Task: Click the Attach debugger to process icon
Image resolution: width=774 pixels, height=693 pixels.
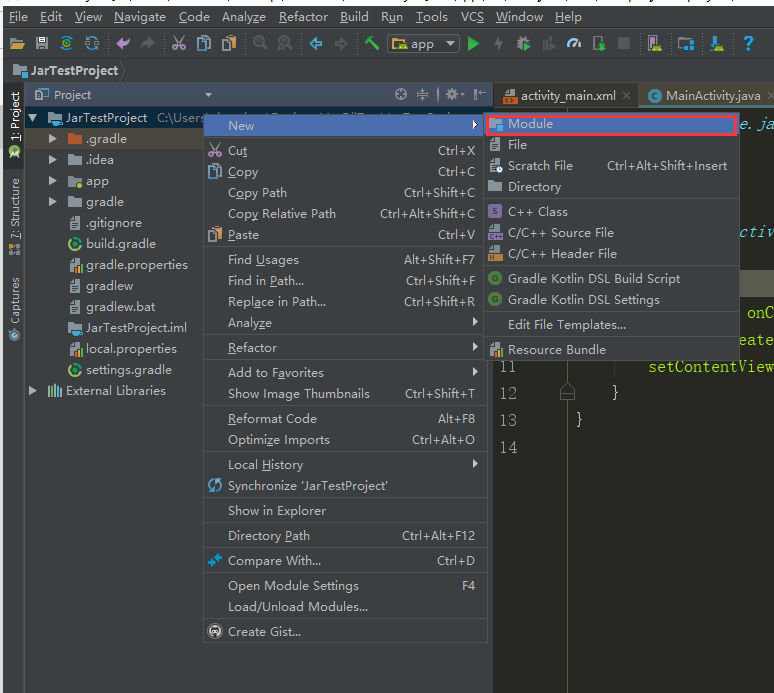Action: [599, 44]
